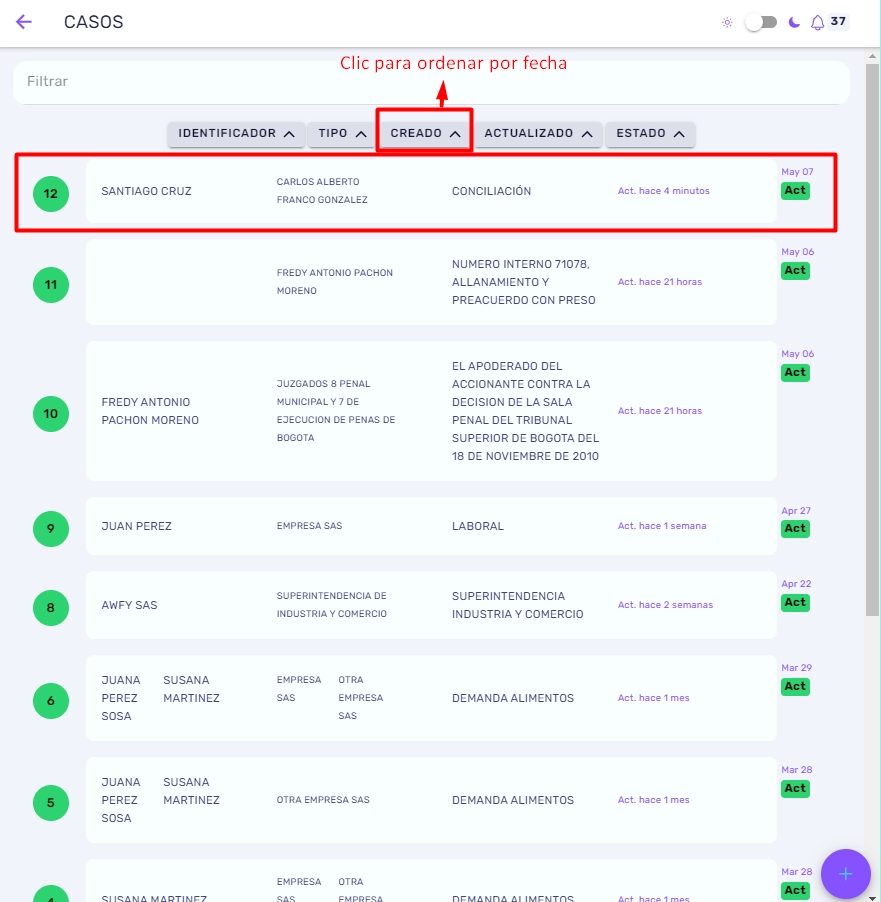Select SANTIAGO CRUZ case name
Image resolution: width=881 pixels, height=902 pixels.
pyautogui.click(x=146, y=191)
